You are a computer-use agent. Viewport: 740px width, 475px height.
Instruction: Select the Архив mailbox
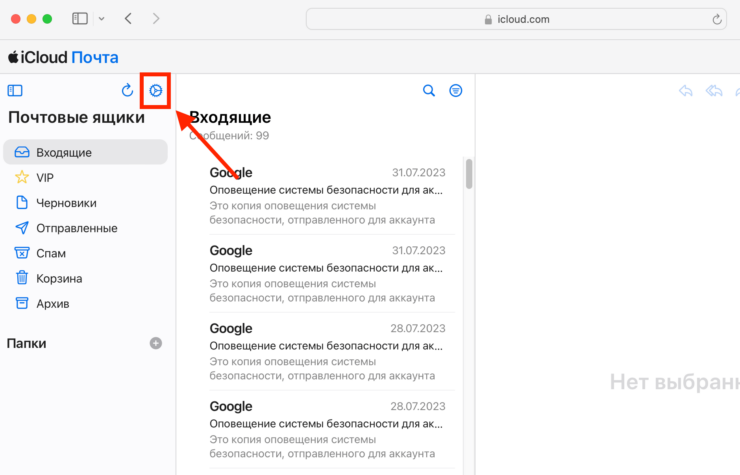tap(53, 304)
